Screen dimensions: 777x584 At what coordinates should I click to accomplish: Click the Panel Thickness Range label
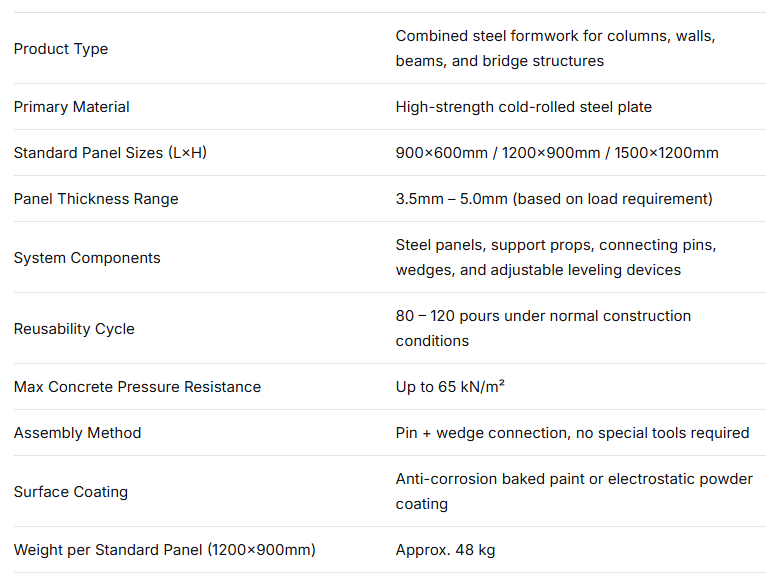96,199
